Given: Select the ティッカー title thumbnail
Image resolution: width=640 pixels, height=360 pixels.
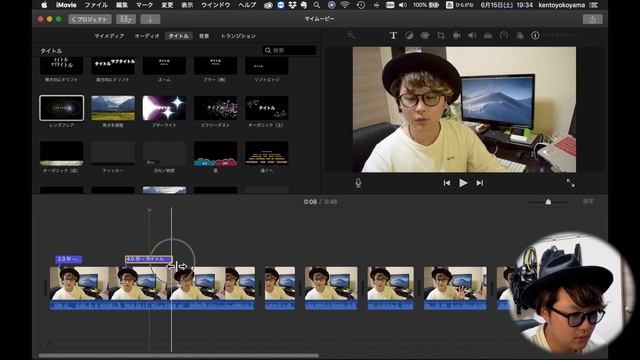Looking at the screenshot, I should tap(113, 153).
